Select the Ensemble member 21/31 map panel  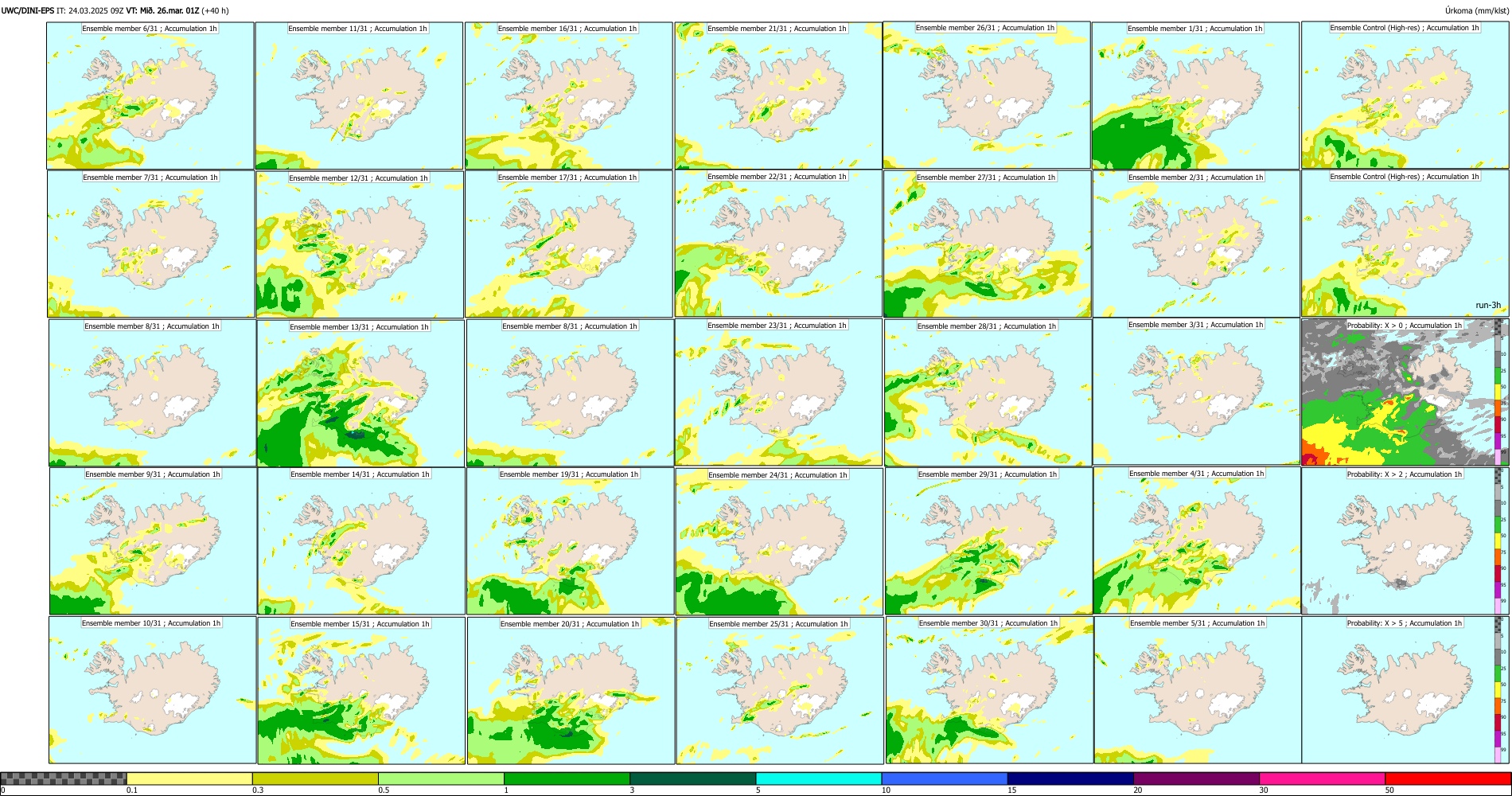[x=778, y=96]
